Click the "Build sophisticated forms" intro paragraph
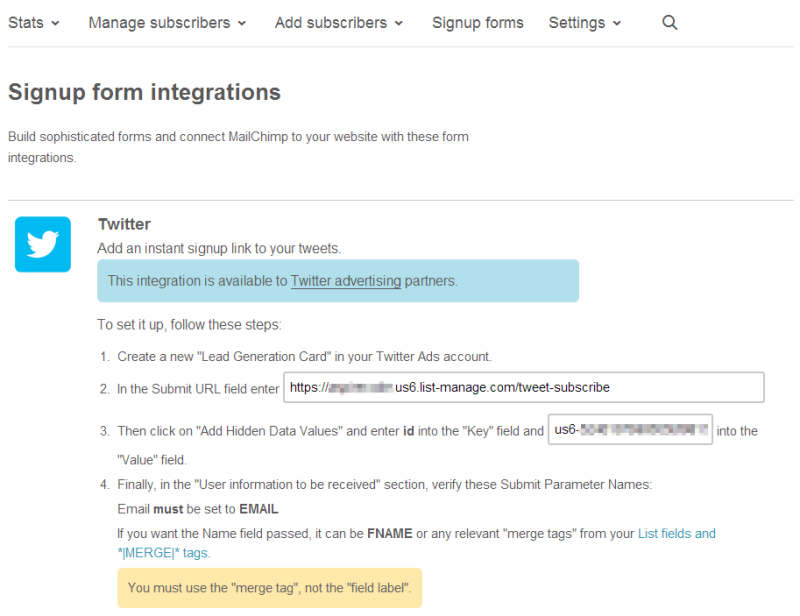The width and height of the screenshot is (800, 616). [238, 146]
